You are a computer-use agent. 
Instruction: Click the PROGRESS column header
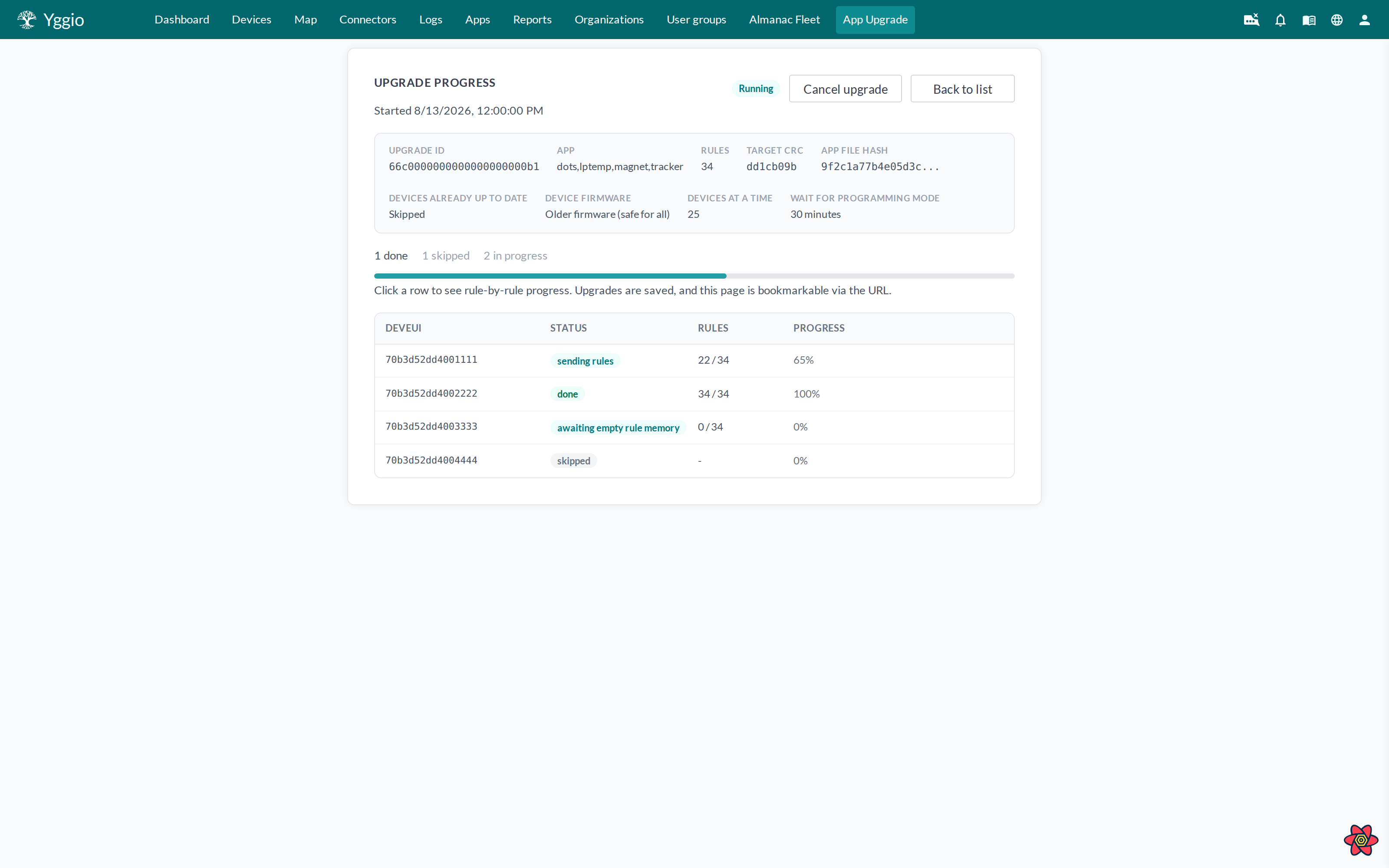click(x=819, y=328)
